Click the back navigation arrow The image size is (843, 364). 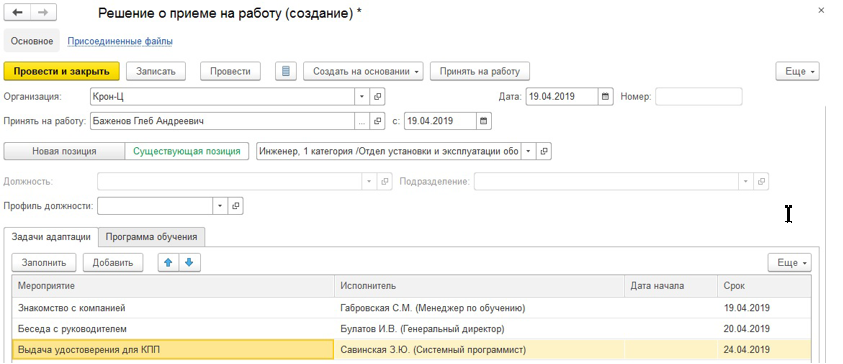click(17, 12)
